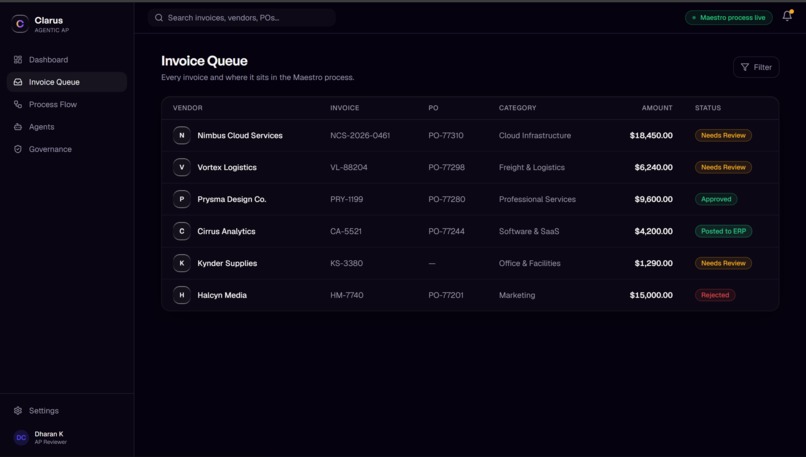806x457 pixels.
Task: Click PO-77201 cell
Action: tap(446, 295)
